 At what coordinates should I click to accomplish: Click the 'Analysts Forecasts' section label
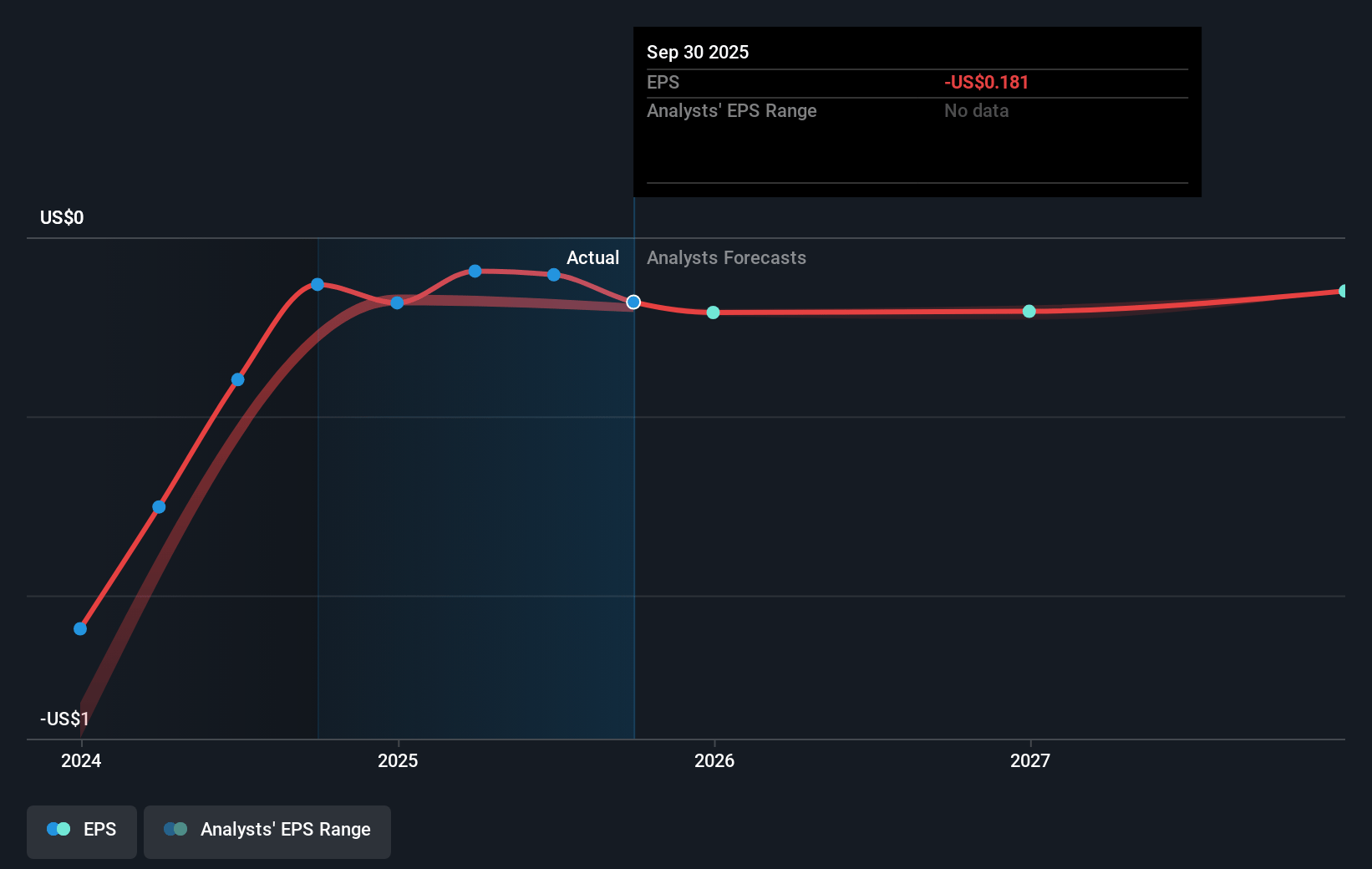(726, 258)
